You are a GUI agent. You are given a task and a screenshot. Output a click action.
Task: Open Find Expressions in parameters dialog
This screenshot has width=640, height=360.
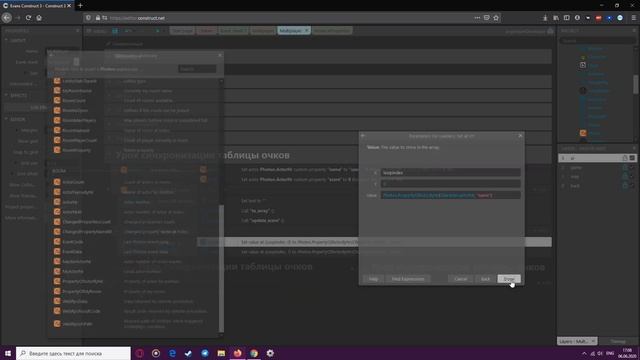coord(408,279)
